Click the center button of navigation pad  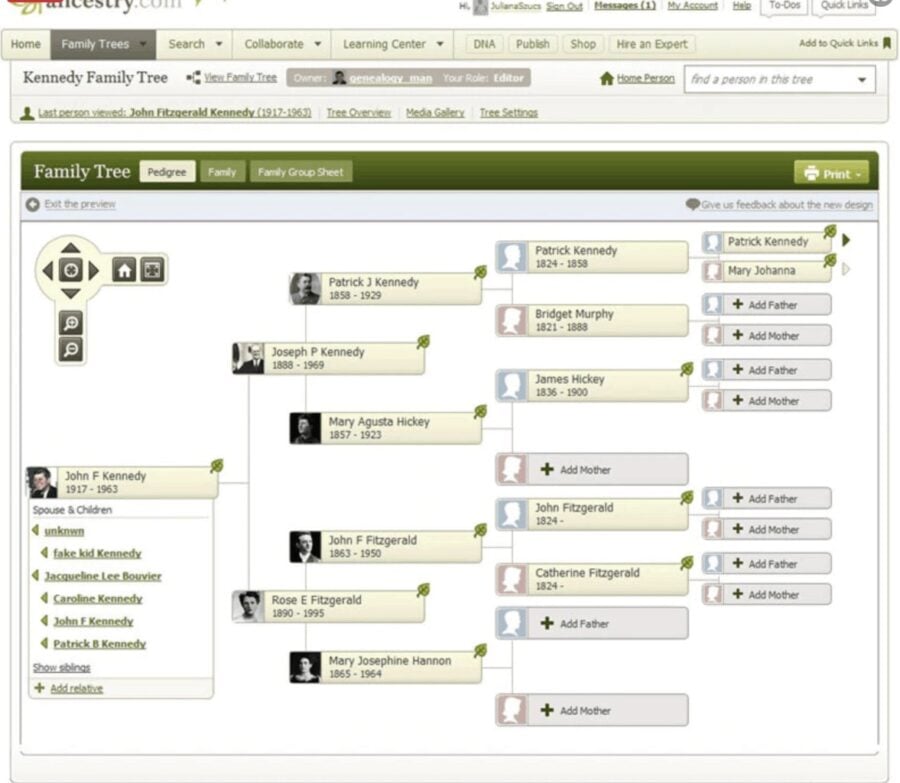tap(70, 270)
